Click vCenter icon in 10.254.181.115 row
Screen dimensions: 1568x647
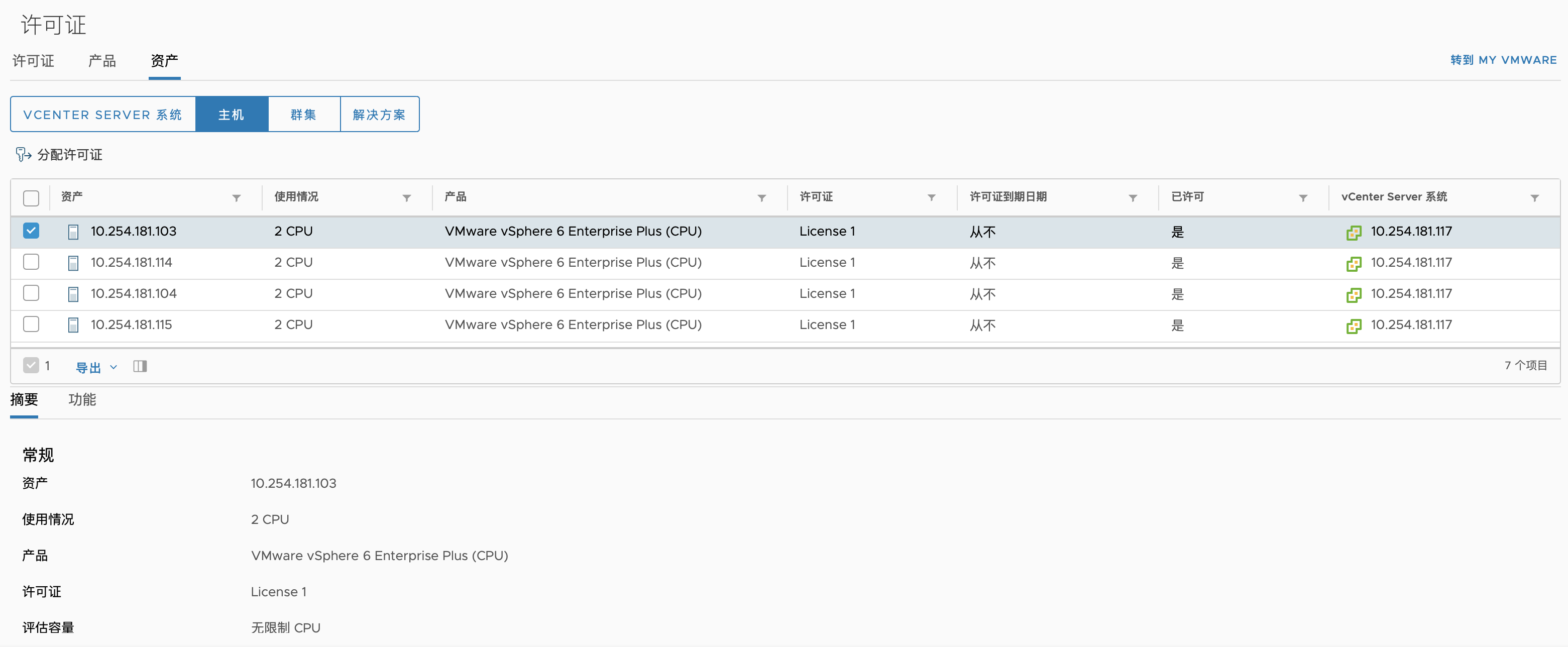click(x=1354, y=326)
